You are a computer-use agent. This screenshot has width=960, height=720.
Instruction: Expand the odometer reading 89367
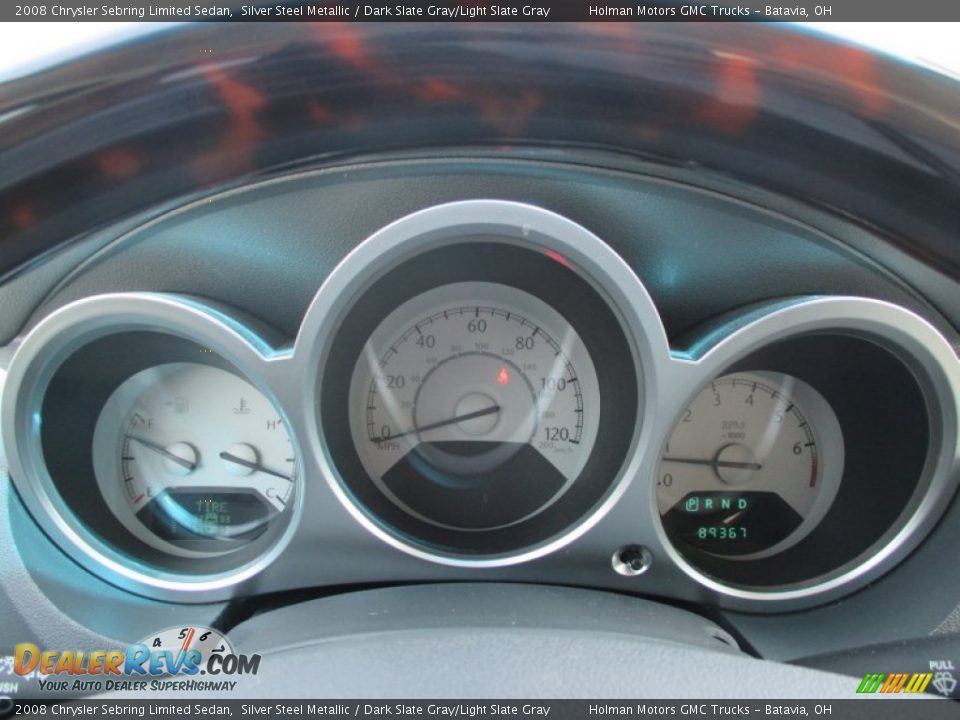click(723, 532)
